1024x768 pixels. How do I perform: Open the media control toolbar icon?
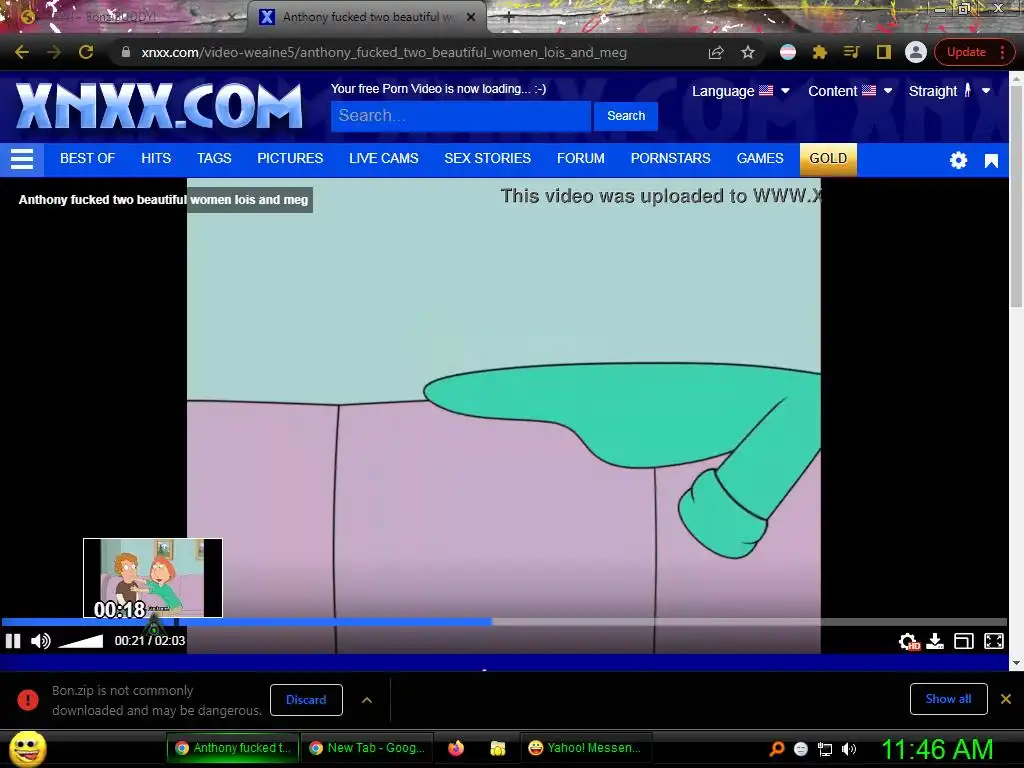852,52
